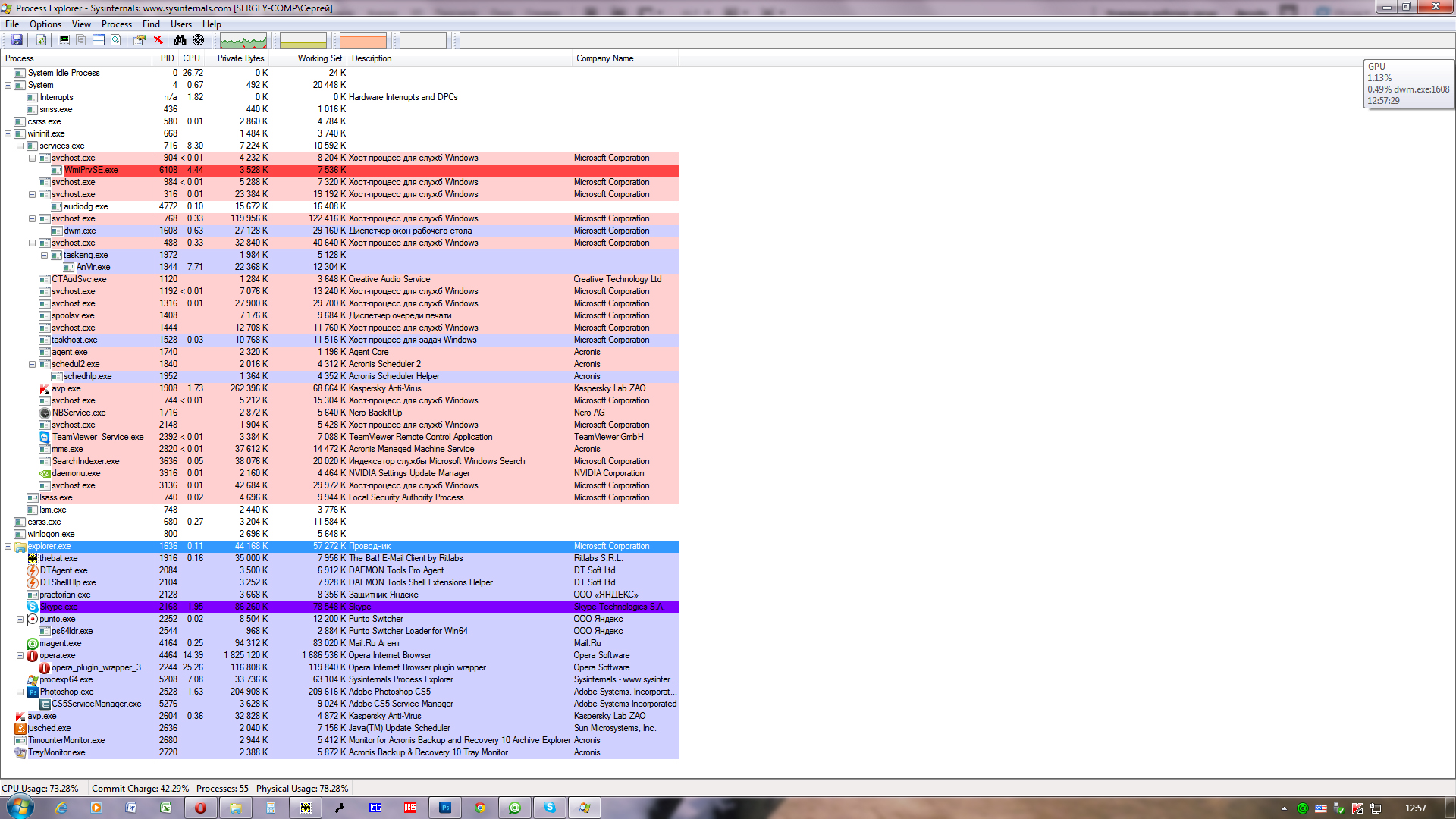Click the green CPU usage mini graph
Image resolution: width=1456 pixels, height=819 pixels.
click(x=243, y=40)
